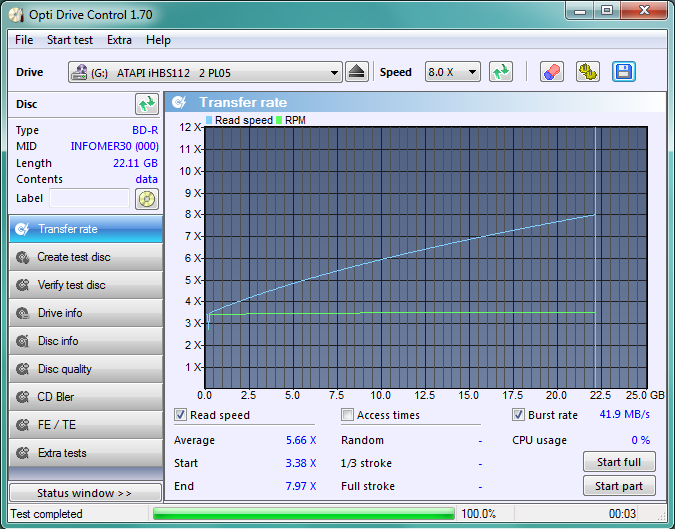The image size is (675, 529).
Task: Click the Contents value data
Action: (x=146, y=179)
